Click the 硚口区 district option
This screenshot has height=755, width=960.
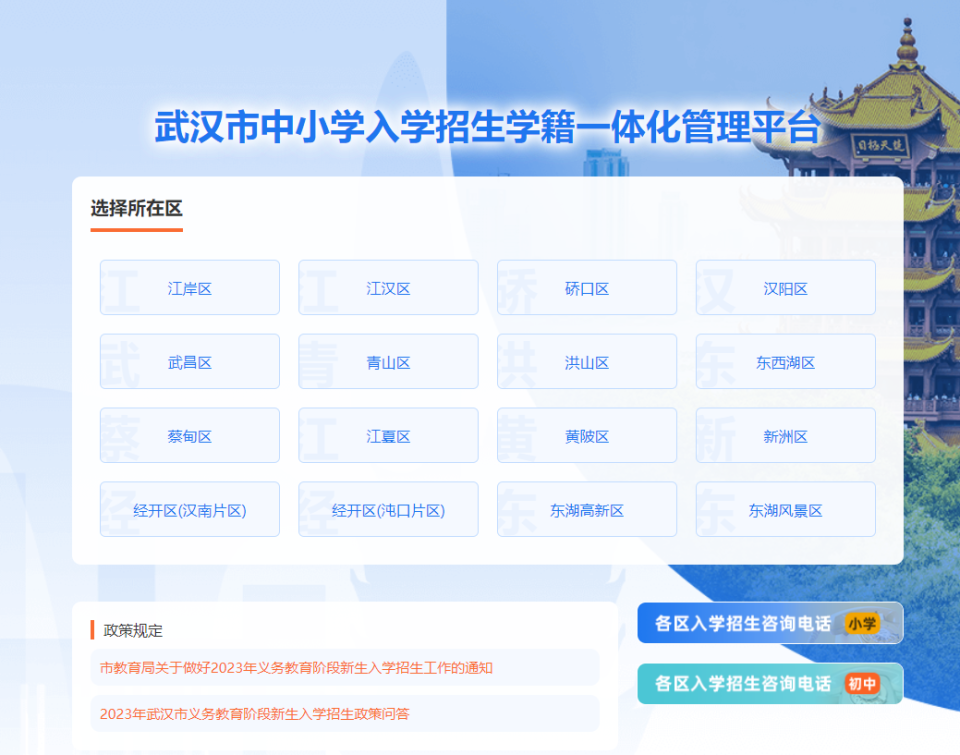pyautogui.click(x=586, y=288)
